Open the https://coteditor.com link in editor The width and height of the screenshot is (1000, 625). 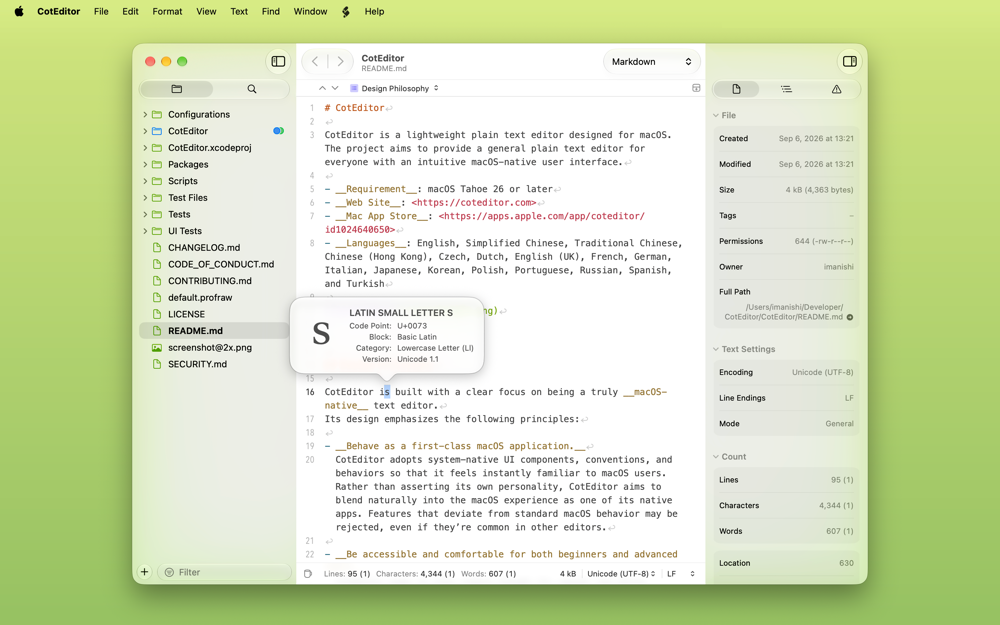pos(474,202)
